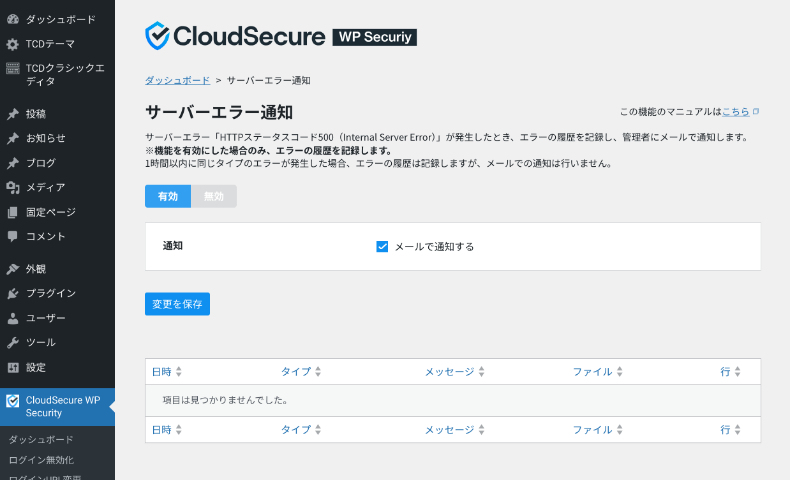Sort by ファイル arrows in top header
This screenshot has height=480, width=790.
coord(620,372)
